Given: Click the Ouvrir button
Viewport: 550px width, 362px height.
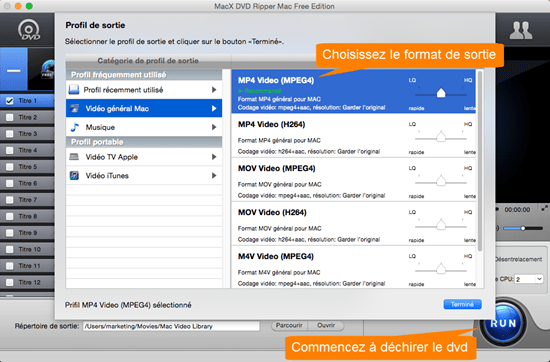Looking at the screenshot, I should coord(326,326).
